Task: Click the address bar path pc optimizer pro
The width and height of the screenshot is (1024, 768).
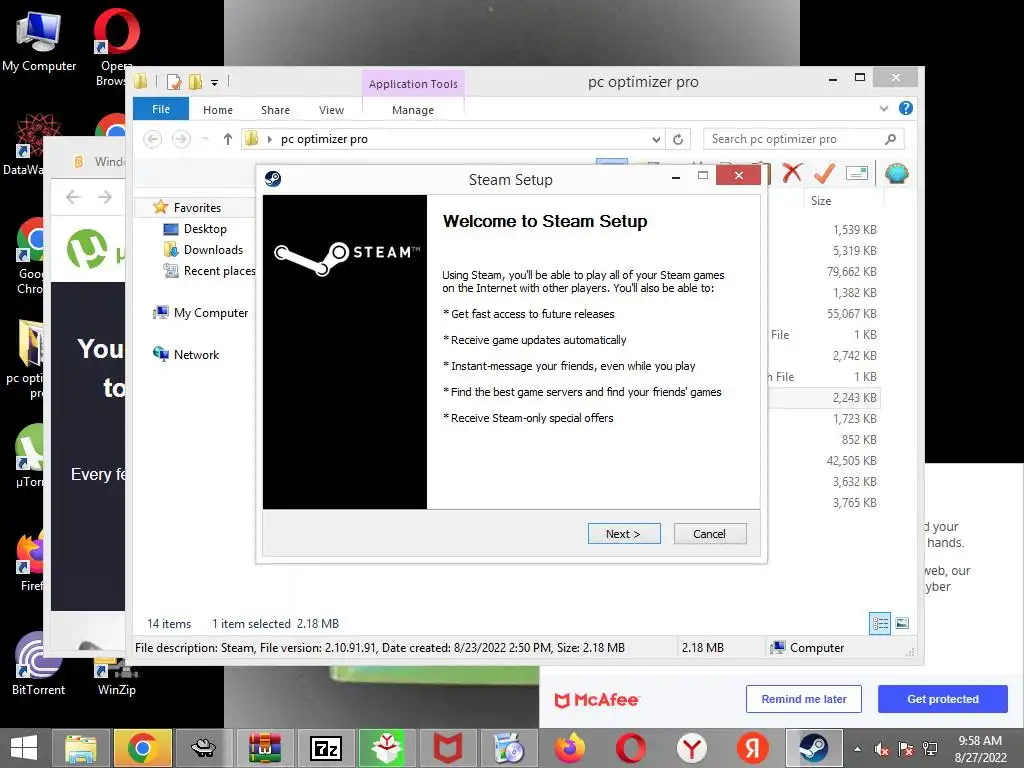Action: pos(324,139)
